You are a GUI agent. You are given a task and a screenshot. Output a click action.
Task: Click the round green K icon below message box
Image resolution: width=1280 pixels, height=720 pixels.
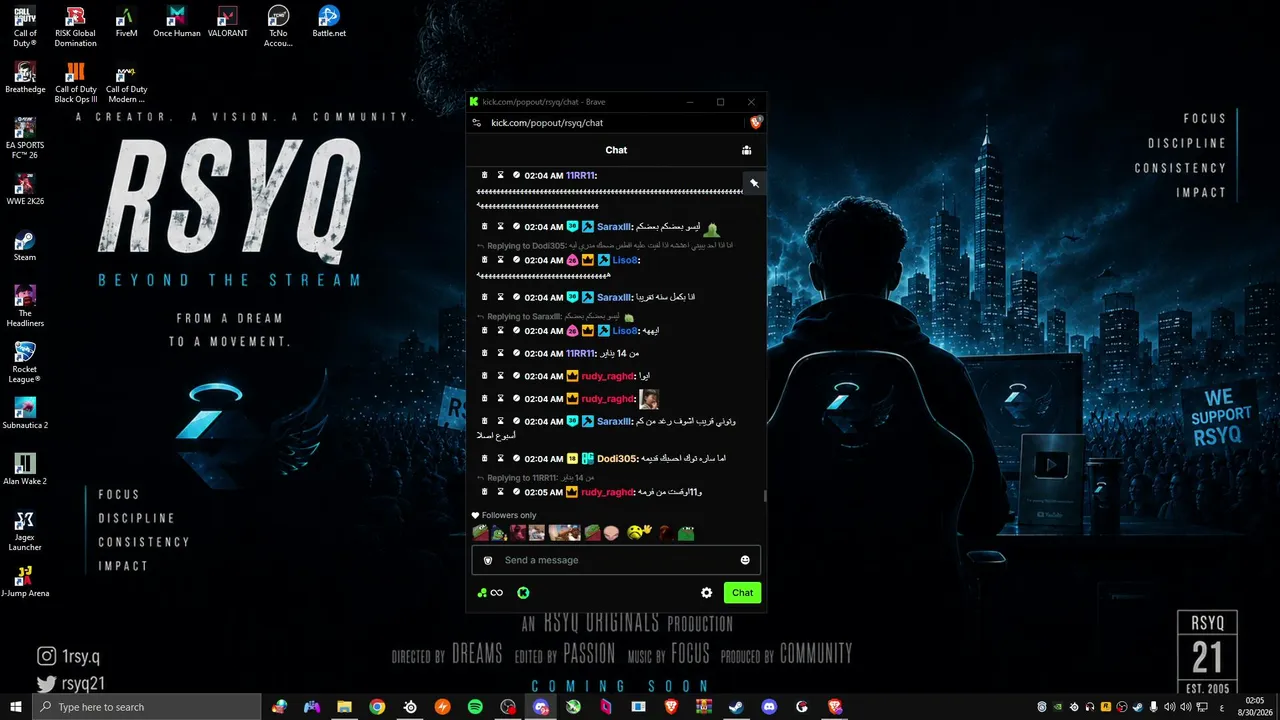523,593
